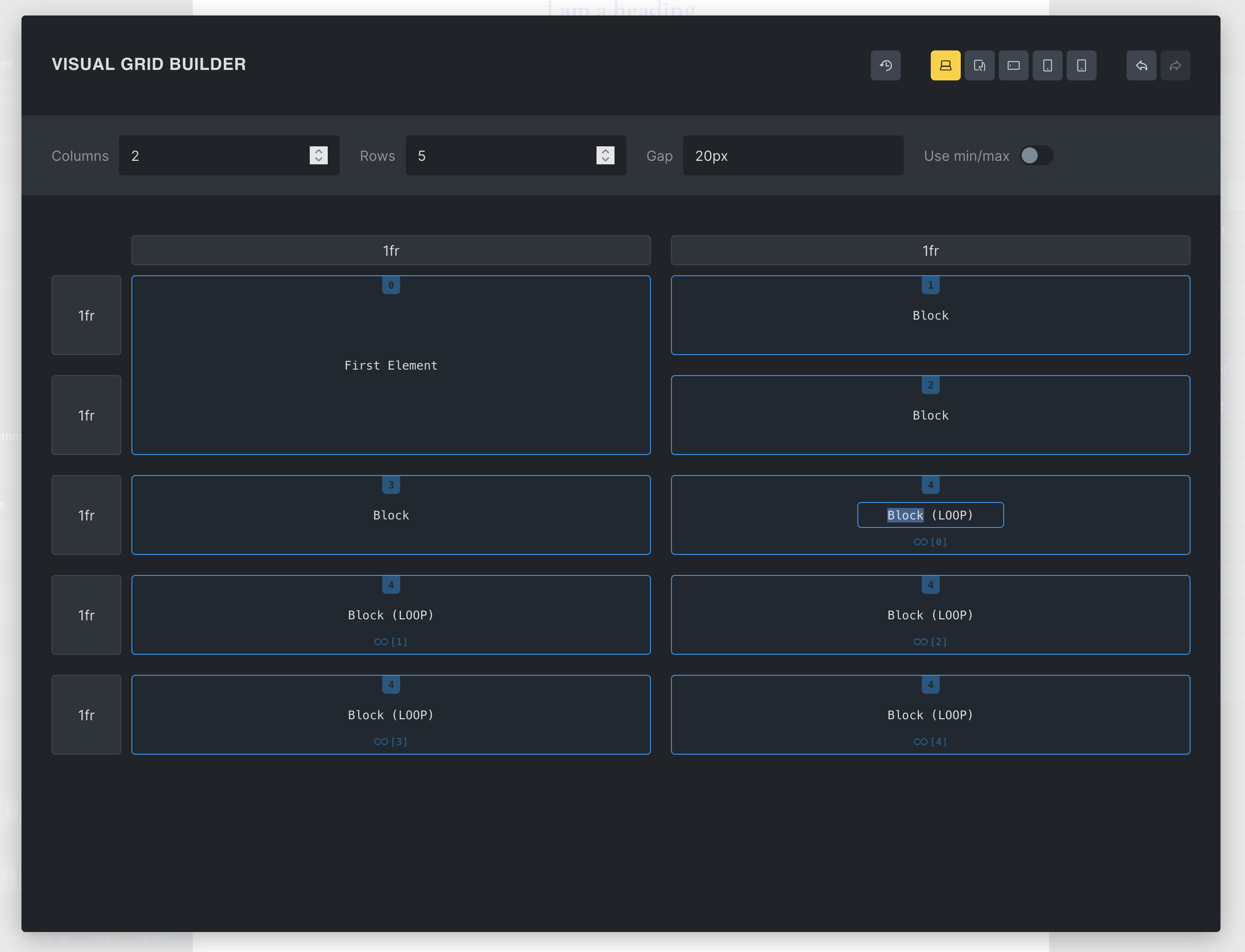The width and height of the screenshot is (1245, 952).
Task: Click the undo arrow icon
Action: point(1141,65)
